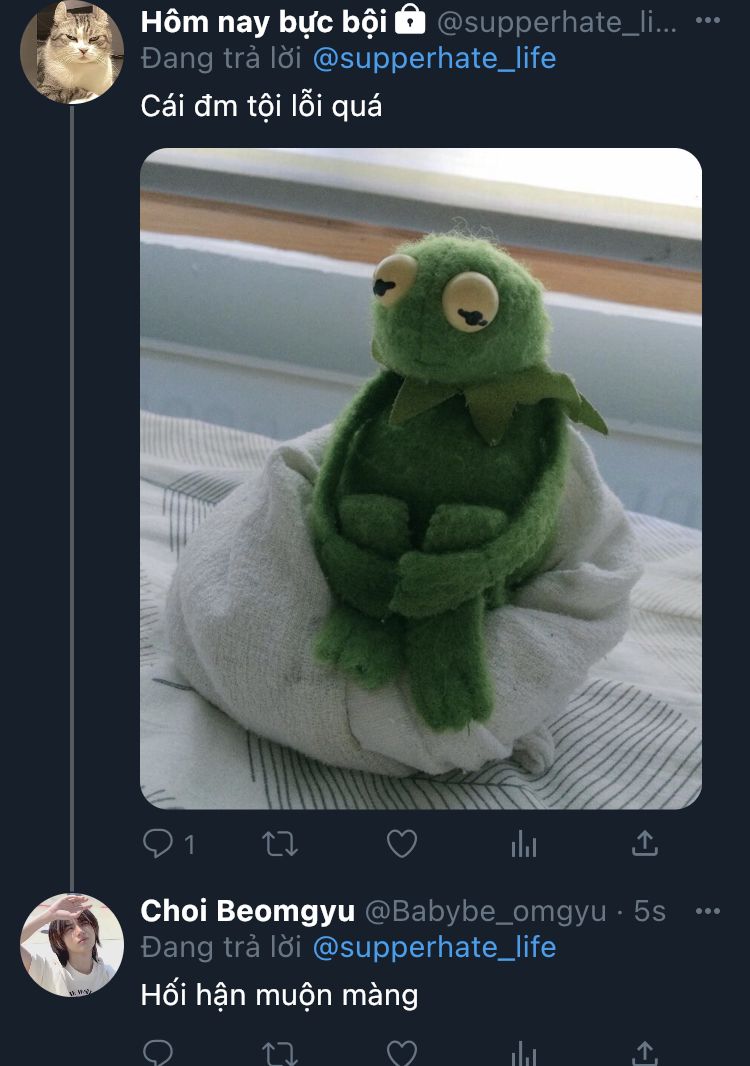Open Choi Beomgyu display name
The width and height of the screenshot is (750, 1066).
(x=247, y=911)
